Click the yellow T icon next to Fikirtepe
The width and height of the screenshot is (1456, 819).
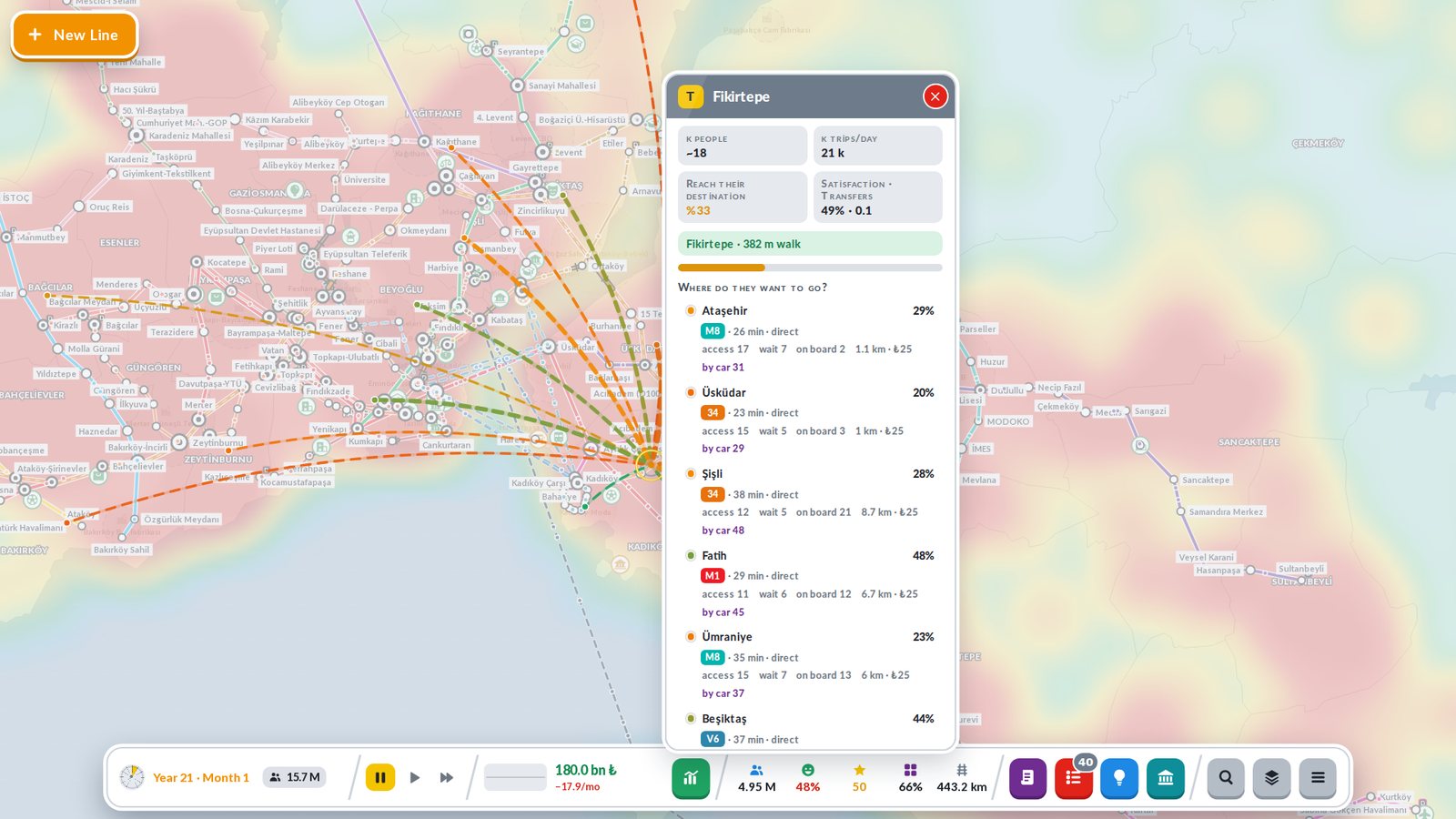click(x=691, y=96)
